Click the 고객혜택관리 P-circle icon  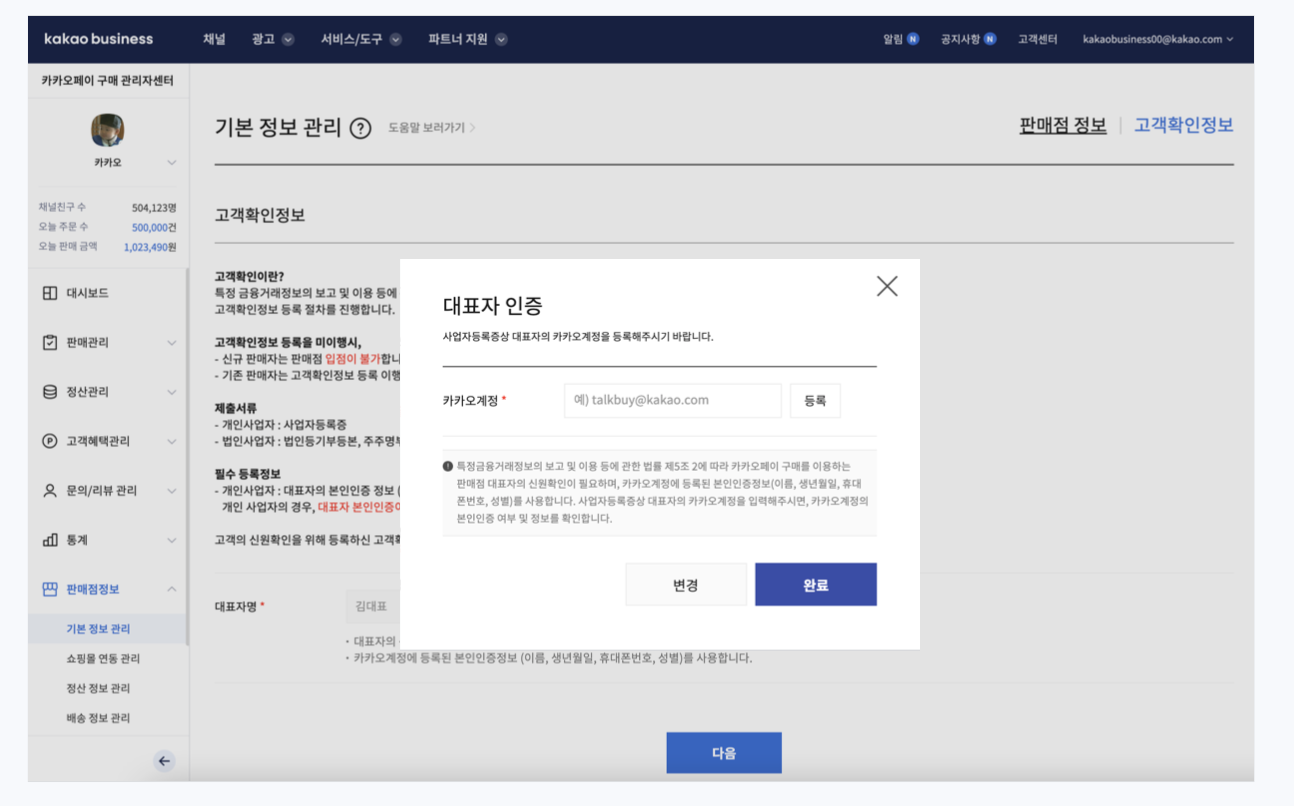pos(50,441)
